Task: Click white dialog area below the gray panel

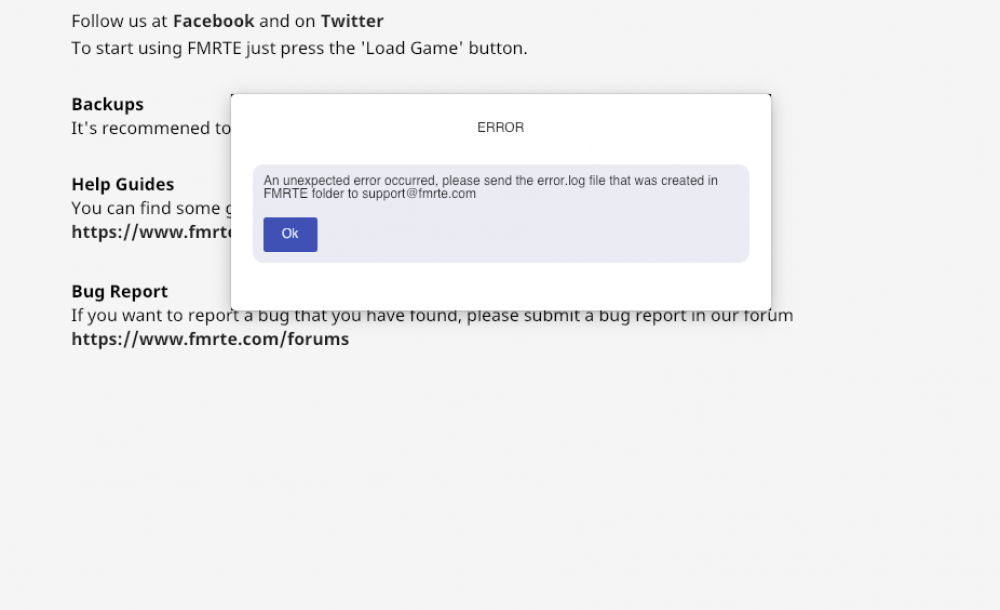Action: click(500, 286)
